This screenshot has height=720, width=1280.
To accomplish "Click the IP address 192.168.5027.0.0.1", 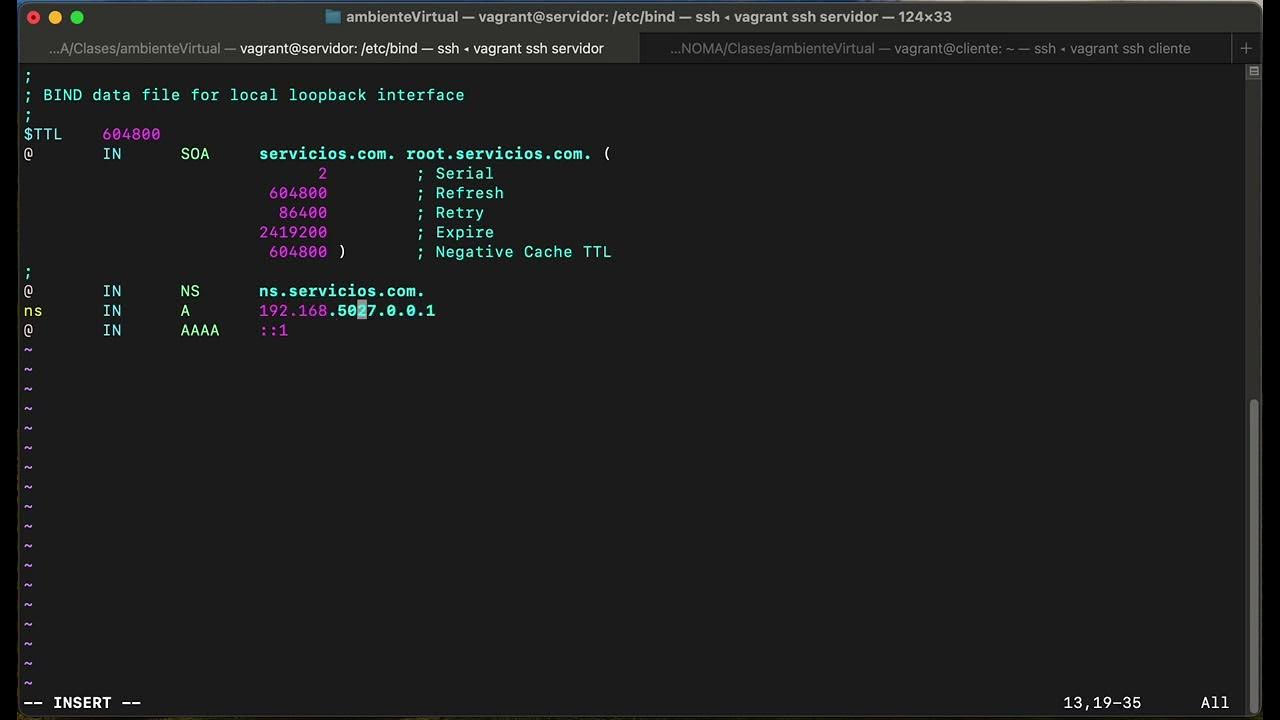I will coord(347,311).
